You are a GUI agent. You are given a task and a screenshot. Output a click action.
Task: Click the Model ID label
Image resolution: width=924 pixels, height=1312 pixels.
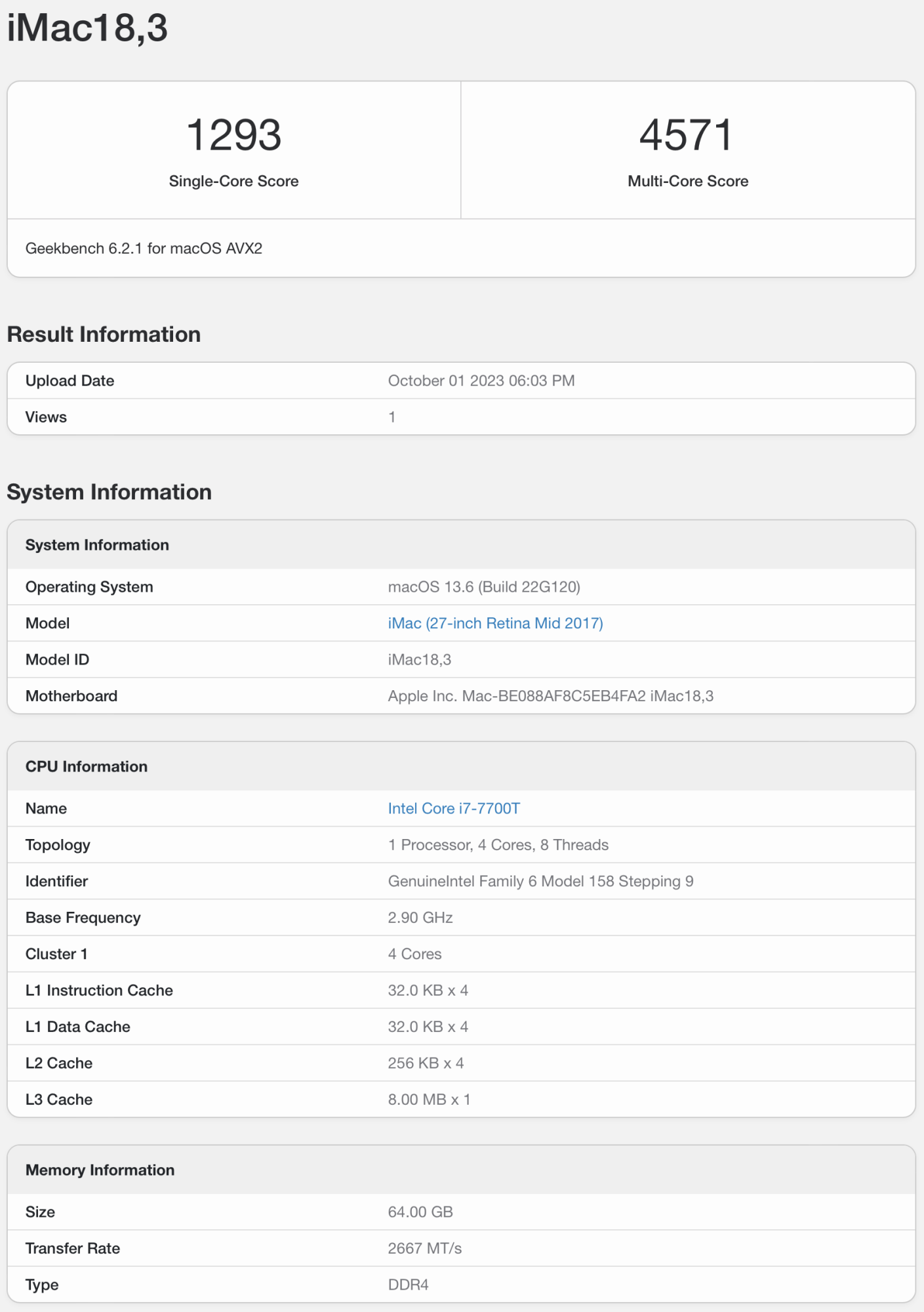(x=57, y=660)
